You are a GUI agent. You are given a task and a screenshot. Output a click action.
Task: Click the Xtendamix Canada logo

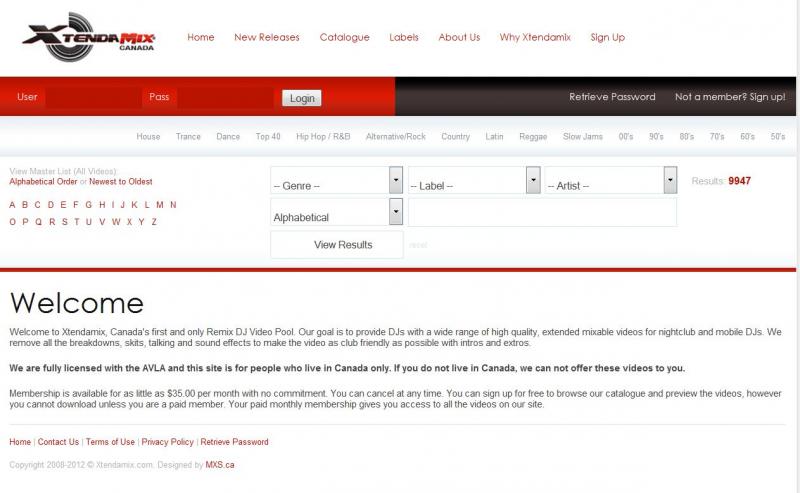(89, 38)
